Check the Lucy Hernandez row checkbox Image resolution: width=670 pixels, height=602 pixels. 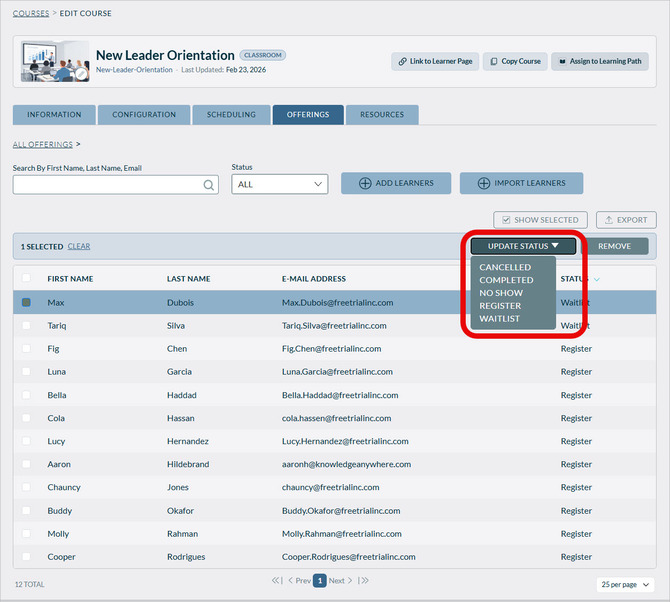[26, 441]
